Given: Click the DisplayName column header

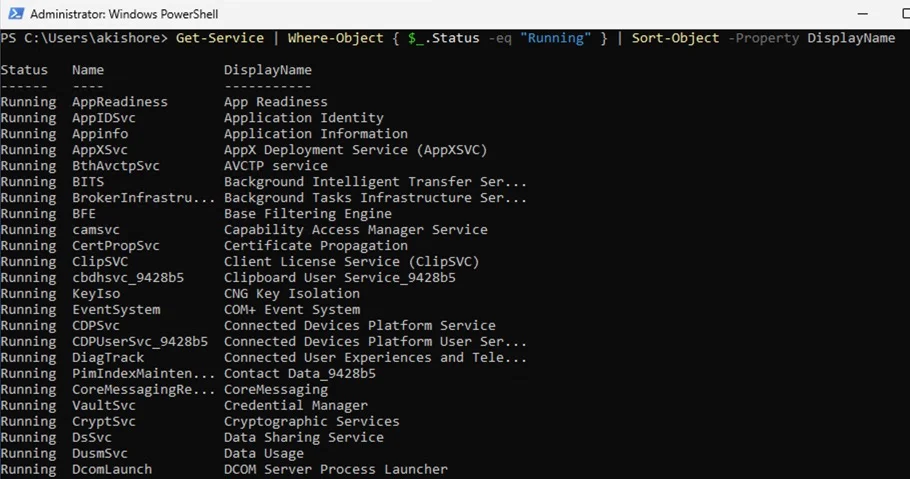Looking at the screenshot, I should click(x=268, y=70).
